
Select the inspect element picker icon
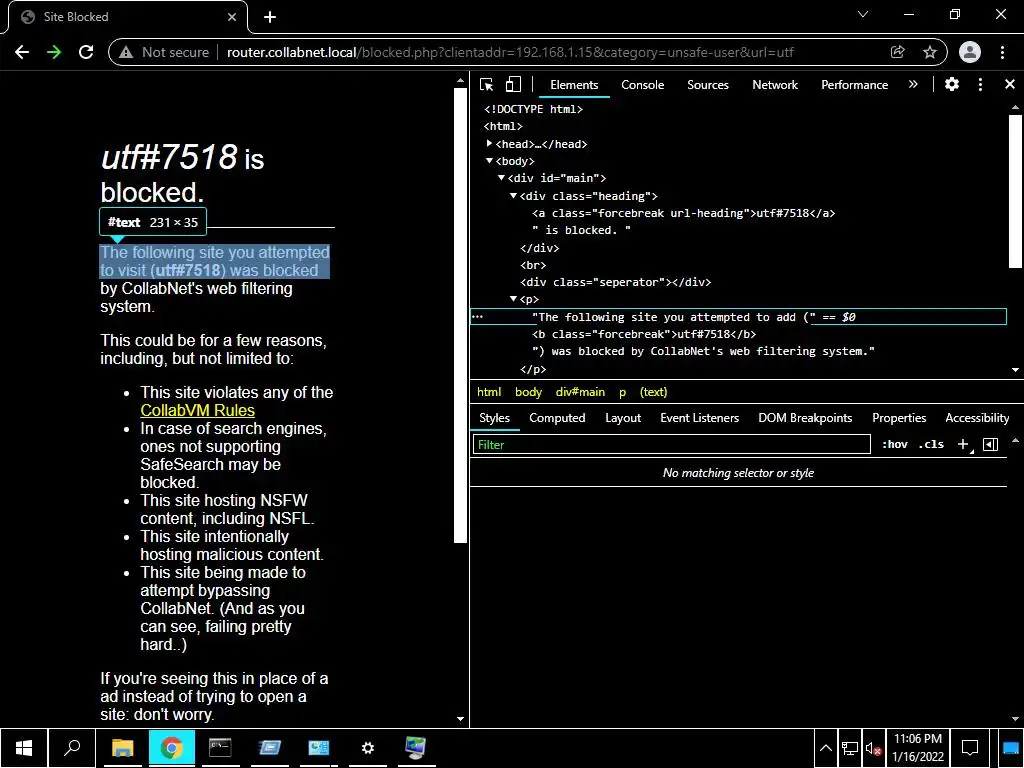coord(487,84)
